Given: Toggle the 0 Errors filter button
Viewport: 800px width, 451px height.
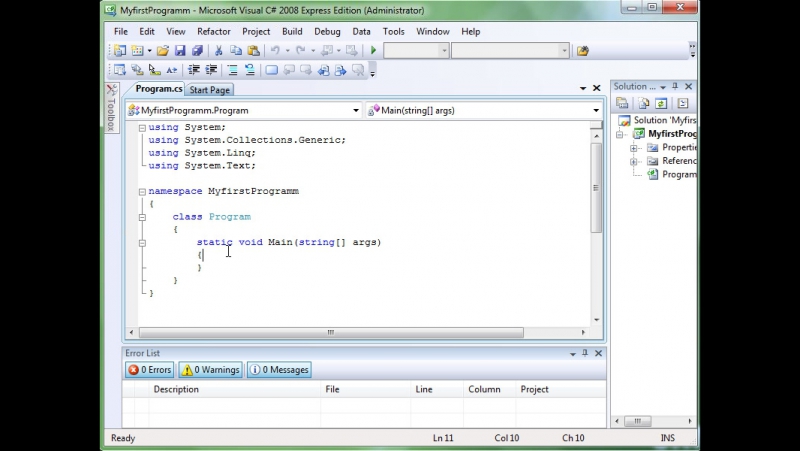Looking at the screenshot, I should (150, 370).
